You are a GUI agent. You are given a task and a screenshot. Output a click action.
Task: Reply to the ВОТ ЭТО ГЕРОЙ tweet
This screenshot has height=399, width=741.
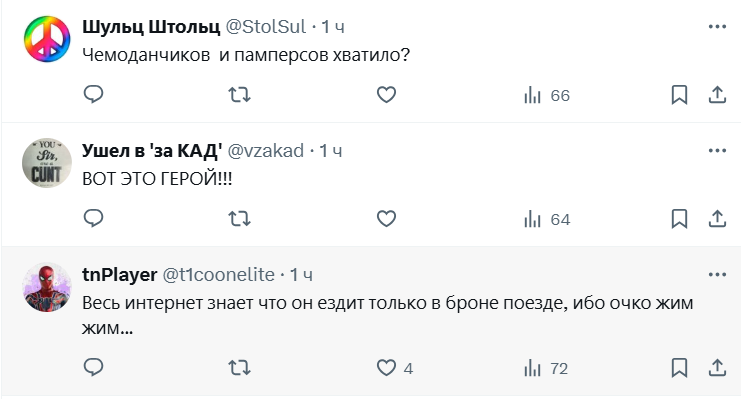tap(94, 218)
